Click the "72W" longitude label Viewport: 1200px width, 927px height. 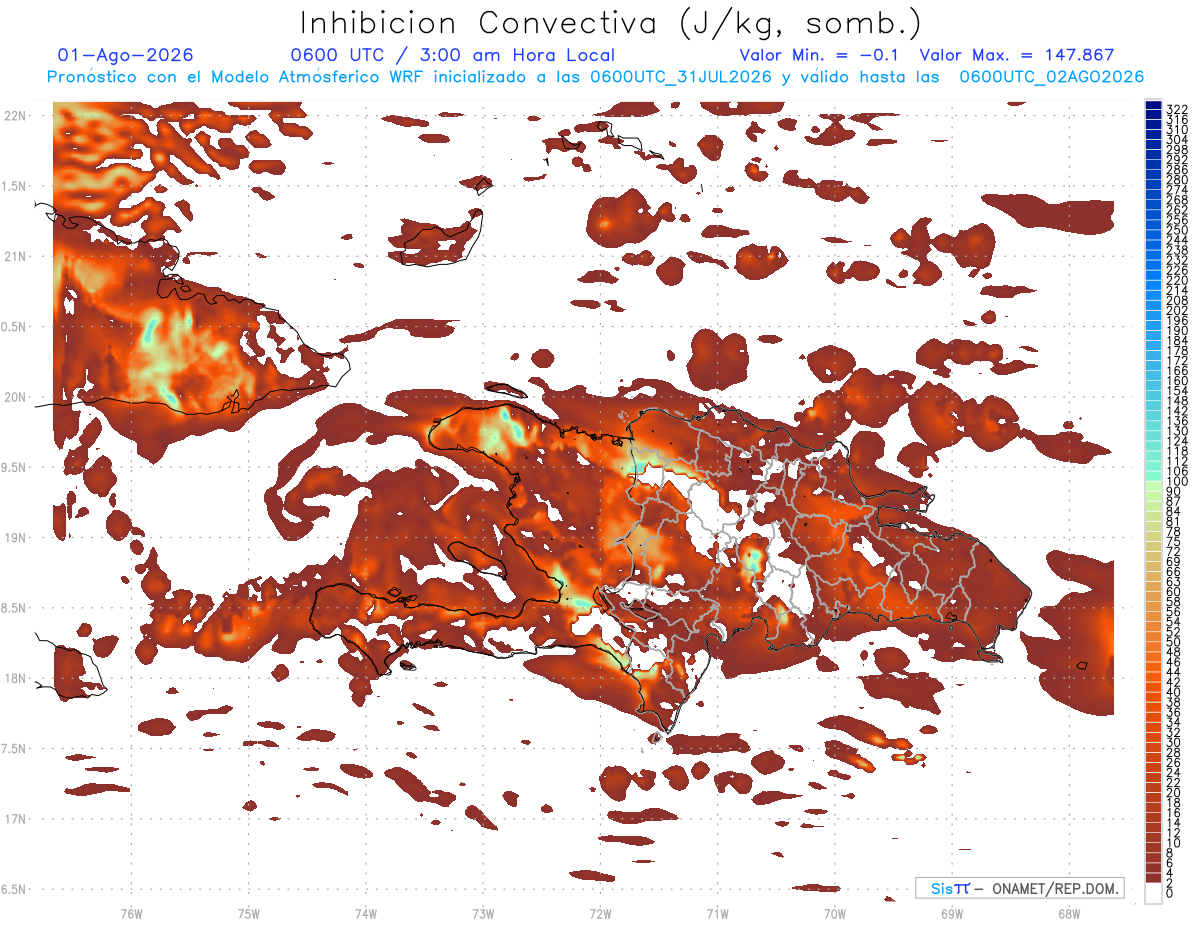pos(600,913)
